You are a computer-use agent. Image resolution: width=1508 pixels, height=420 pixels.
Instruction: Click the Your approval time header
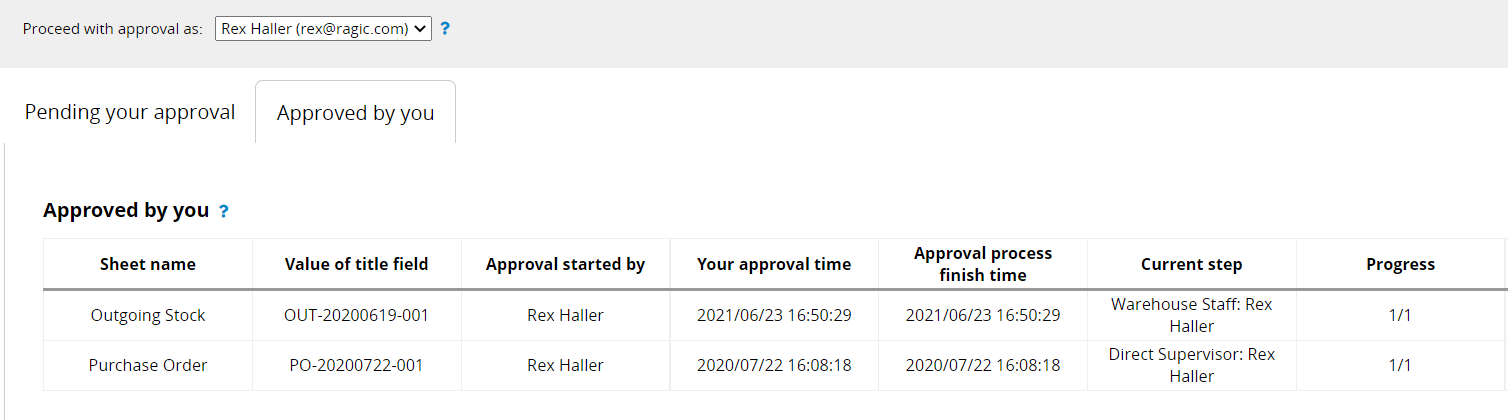tap(774, 264)
